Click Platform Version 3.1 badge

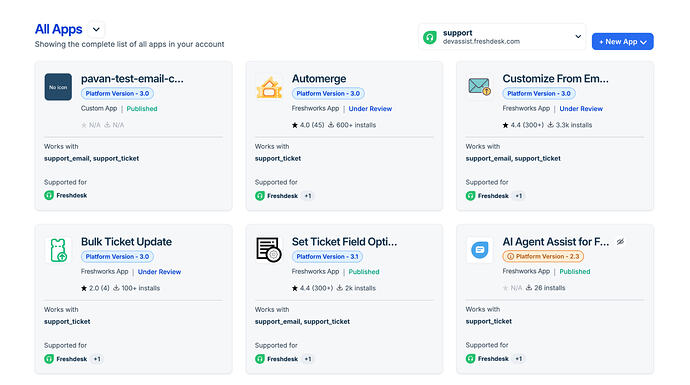click(x=327, y=257)
